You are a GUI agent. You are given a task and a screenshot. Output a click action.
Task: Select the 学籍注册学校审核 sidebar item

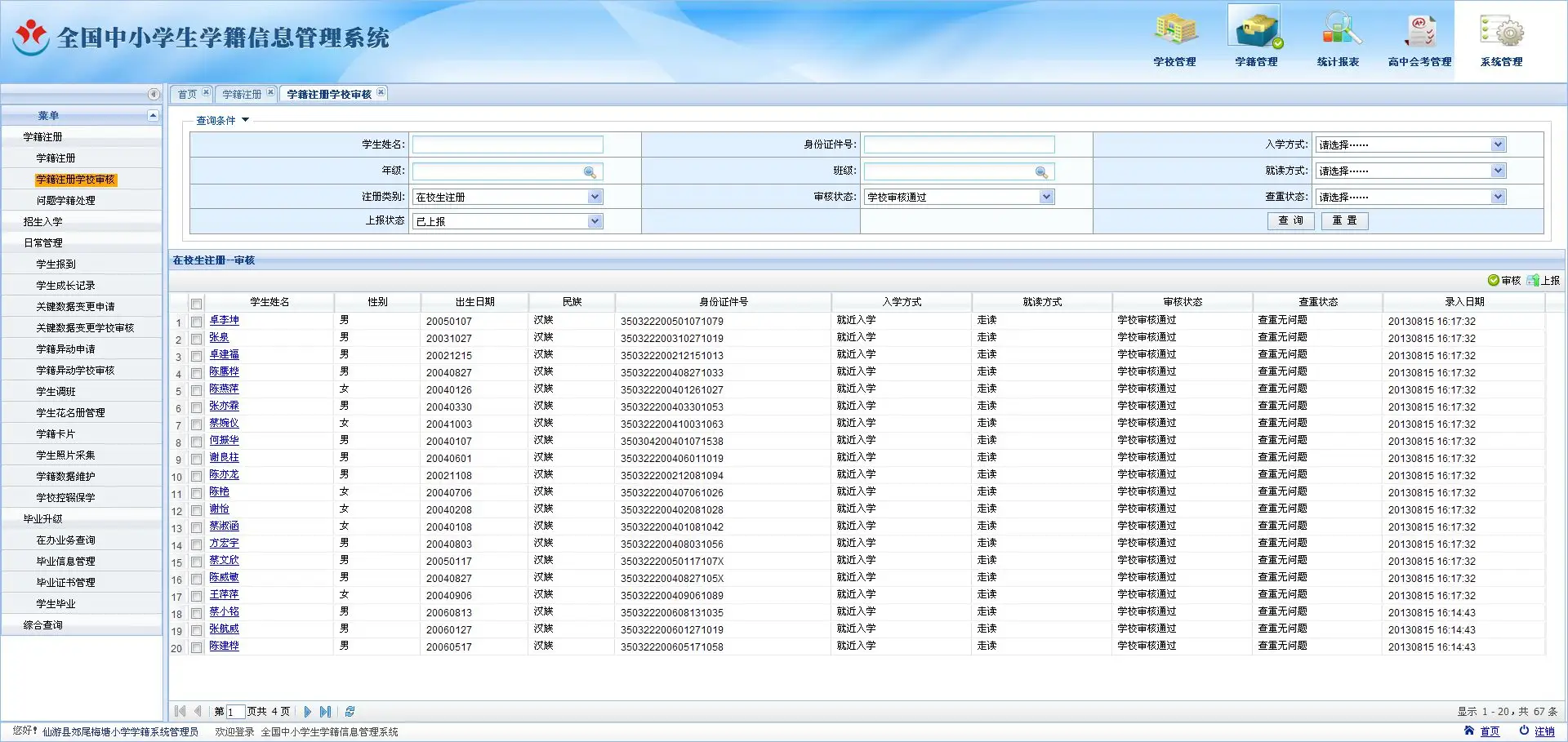75,180
